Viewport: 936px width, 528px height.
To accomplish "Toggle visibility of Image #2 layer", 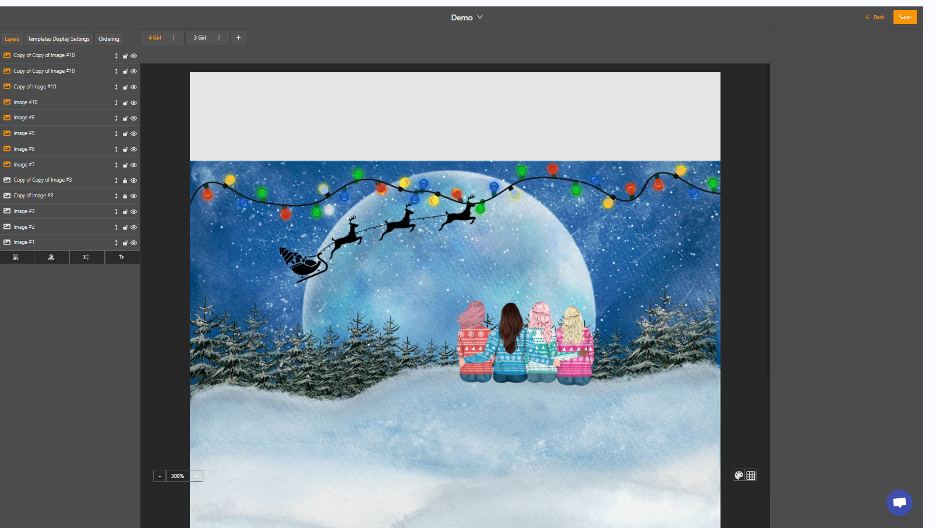I will coord(134,227).
